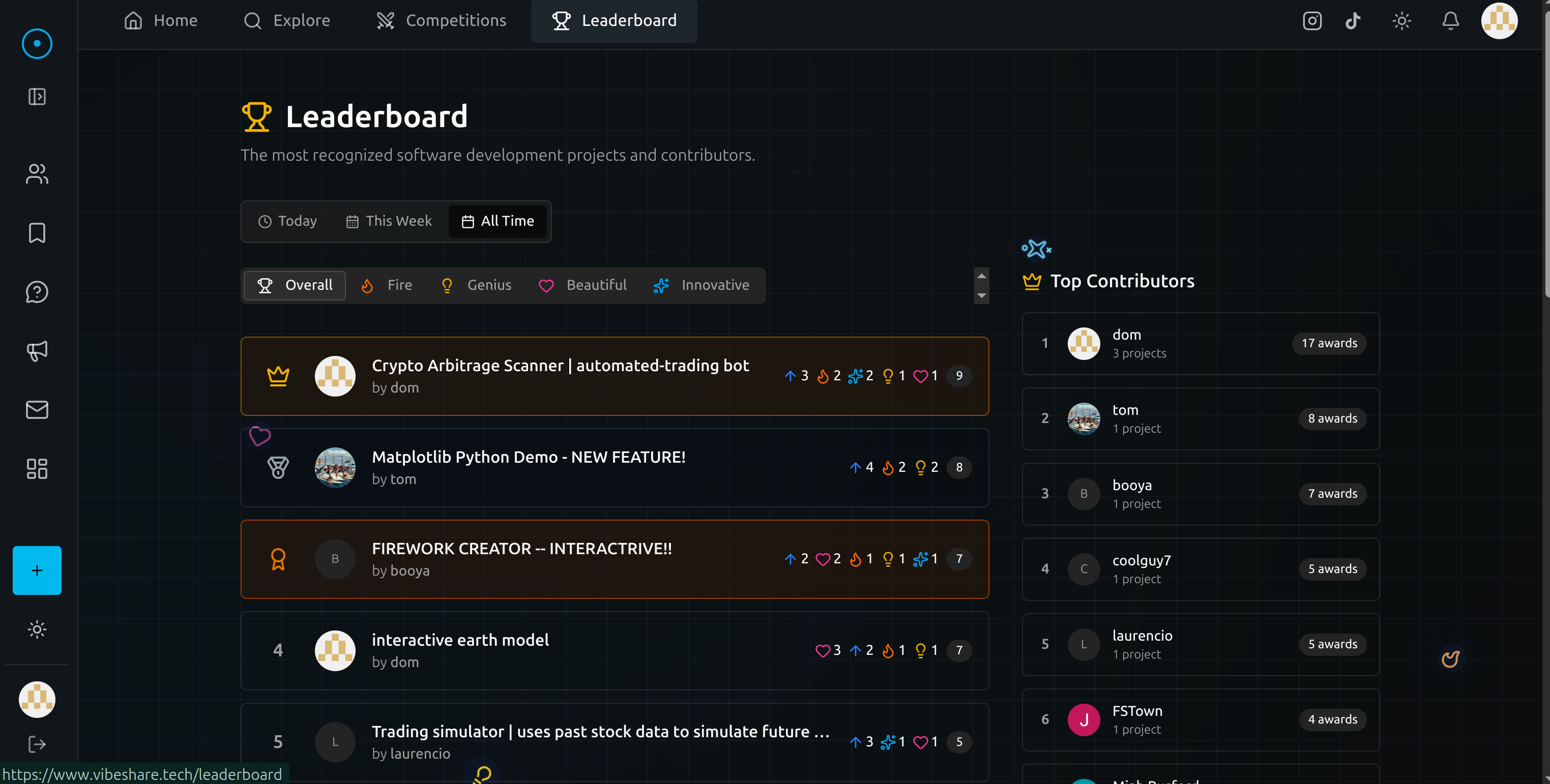Open dom's profile from Top Contributors

pyautogui.click(x=1084, y=343)
